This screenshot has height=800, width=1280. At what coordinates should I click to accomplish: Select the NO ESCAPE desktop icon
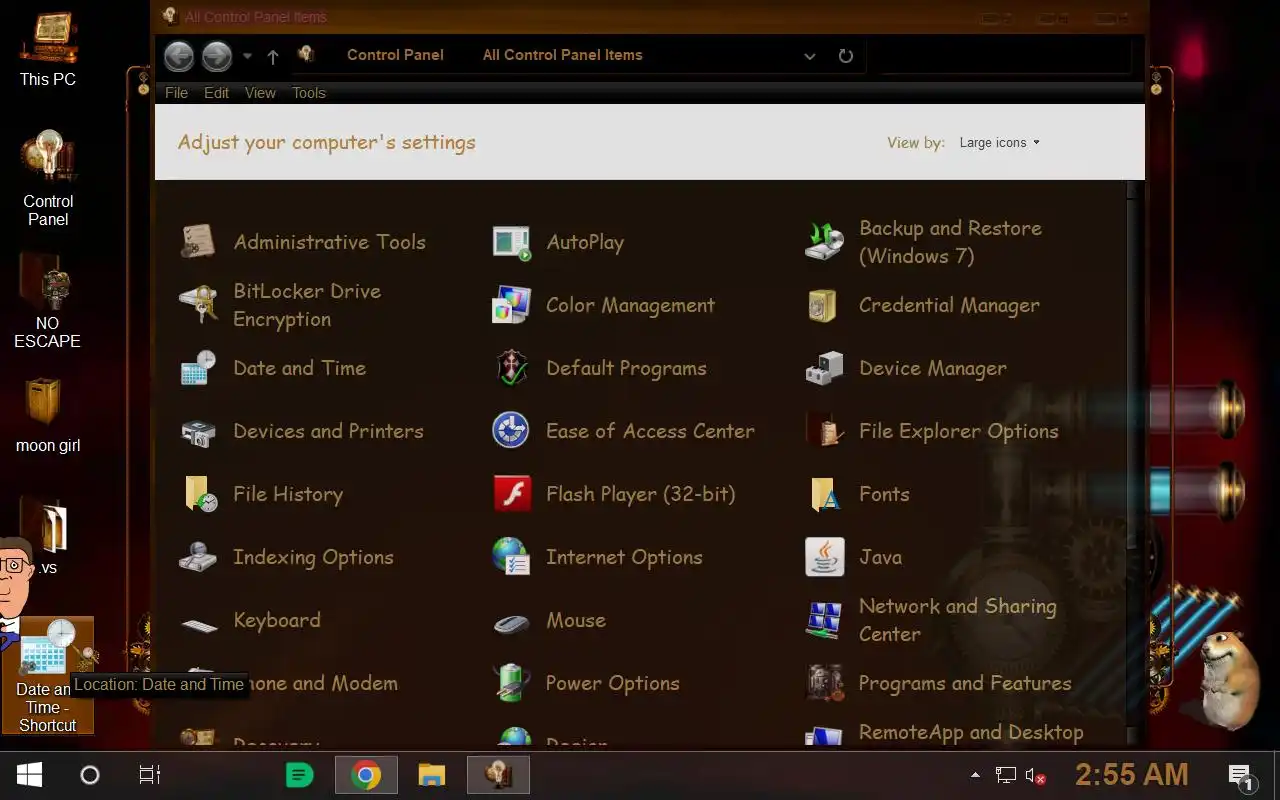[48, 301]
